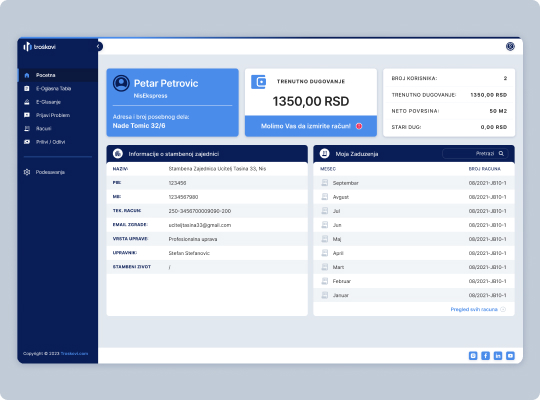This screenshot has height=400, width=540.
Task: Click the address Nade Tomic 32/6
Action: coord(139,126)
